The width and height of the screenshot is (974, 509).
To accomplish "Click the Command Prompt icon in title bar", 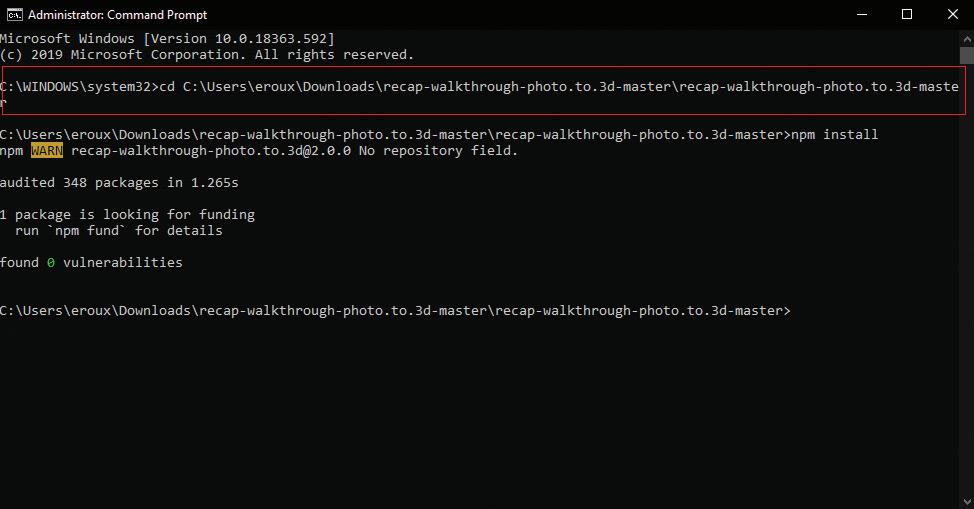I will click(15, 14).
